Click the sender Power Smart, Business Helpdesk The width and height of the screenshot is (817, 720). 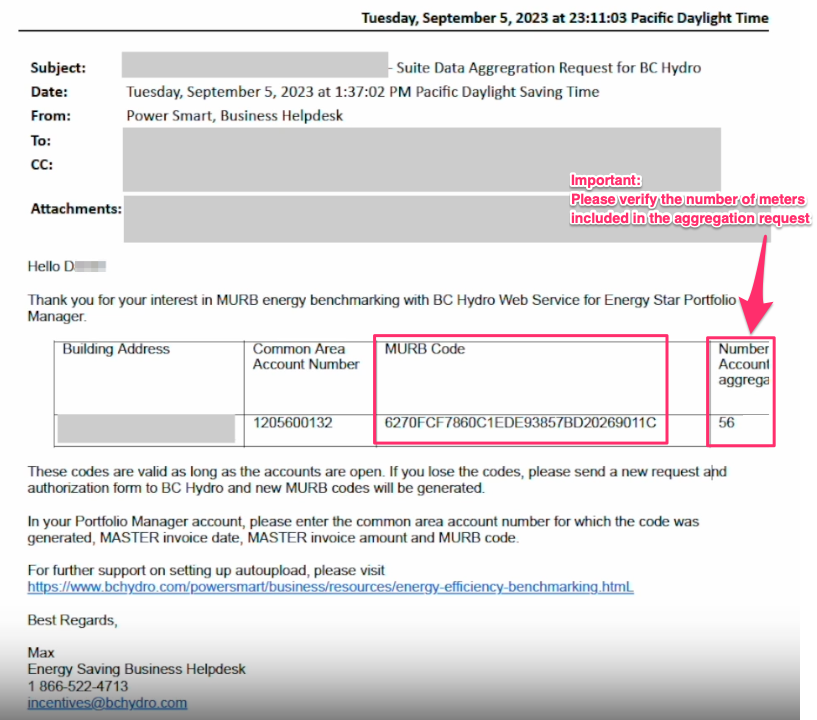tap(234, 116)
